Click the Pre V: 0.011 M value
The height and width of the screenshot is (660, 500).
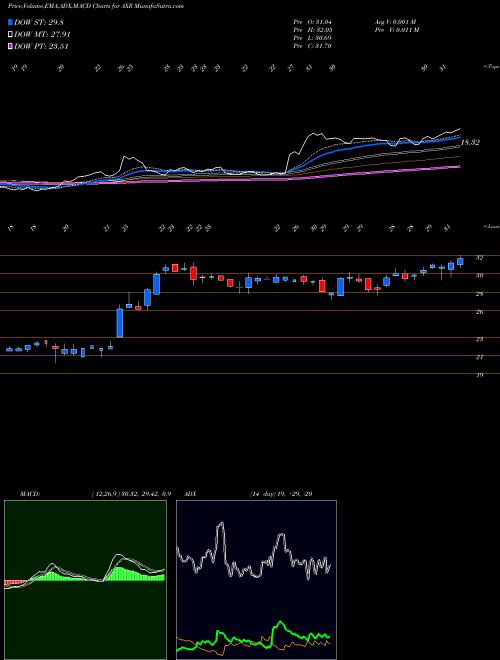click(396, 29)
